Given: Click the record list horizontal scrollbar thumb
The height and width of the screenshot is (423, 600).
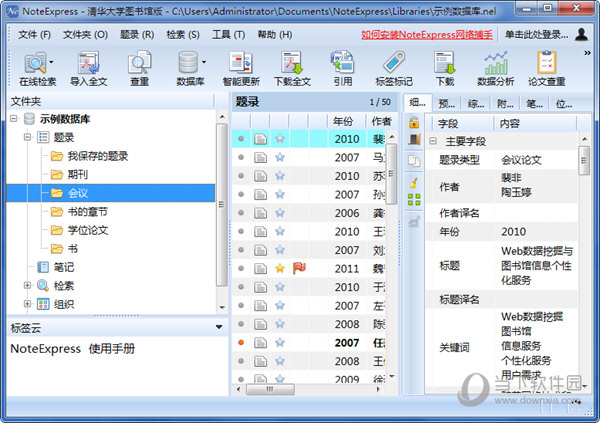Looking at the screenshot, I should (270, 389).
